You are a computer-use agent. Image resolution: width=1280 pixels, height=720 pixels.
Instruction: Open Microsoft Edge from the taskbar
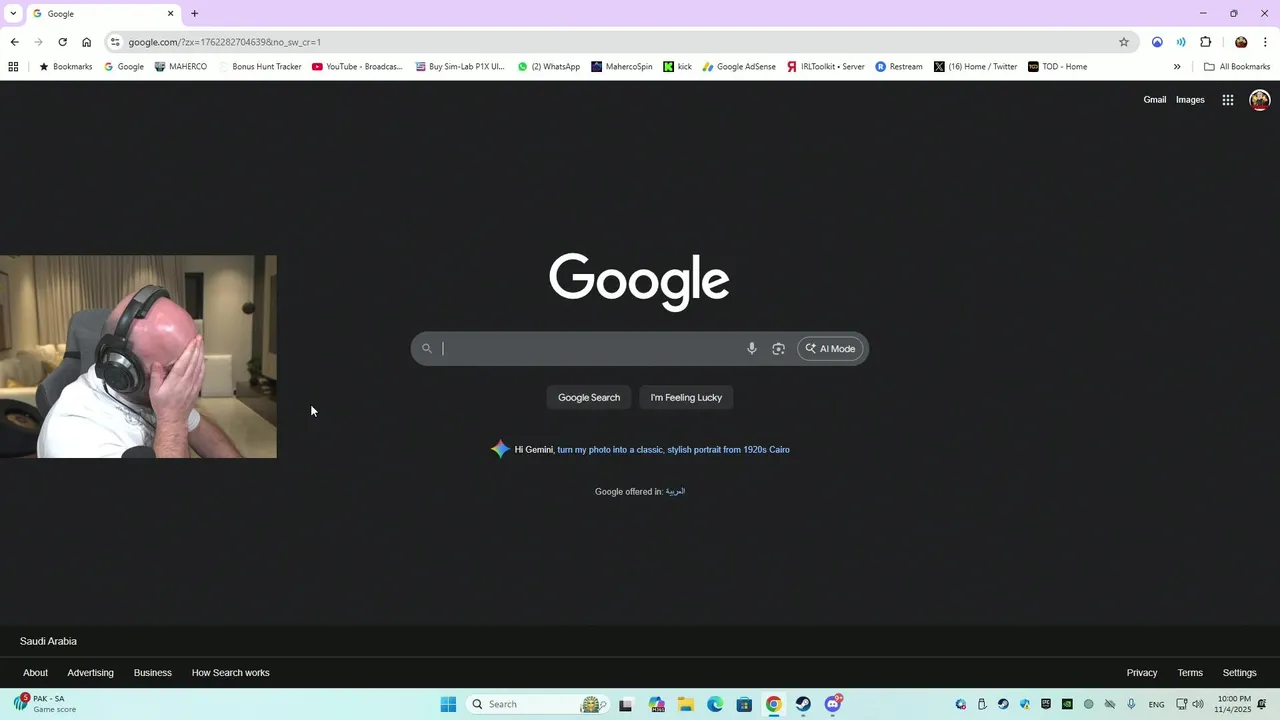[x=715, y=705]
